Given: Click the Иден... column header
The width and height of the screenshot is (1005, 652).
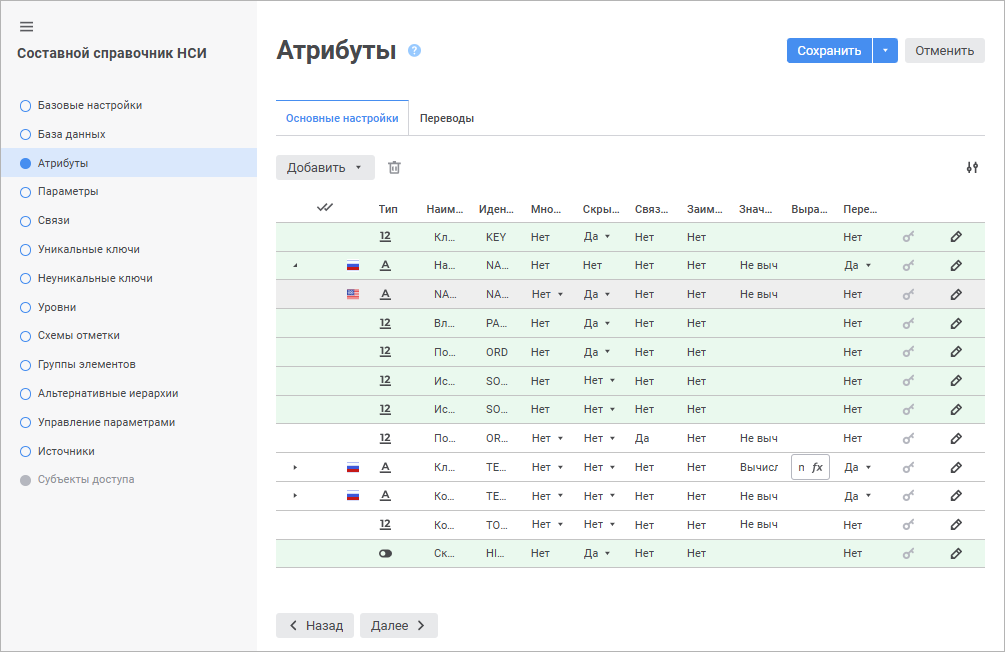Looking at the screenshot, I should click(x=496, y=209).
